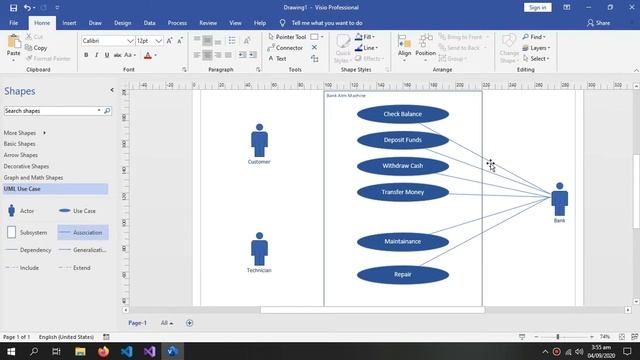This screenshot has width=640, height=360.
Task: Switch to the Insert tab
Action: 69,23
